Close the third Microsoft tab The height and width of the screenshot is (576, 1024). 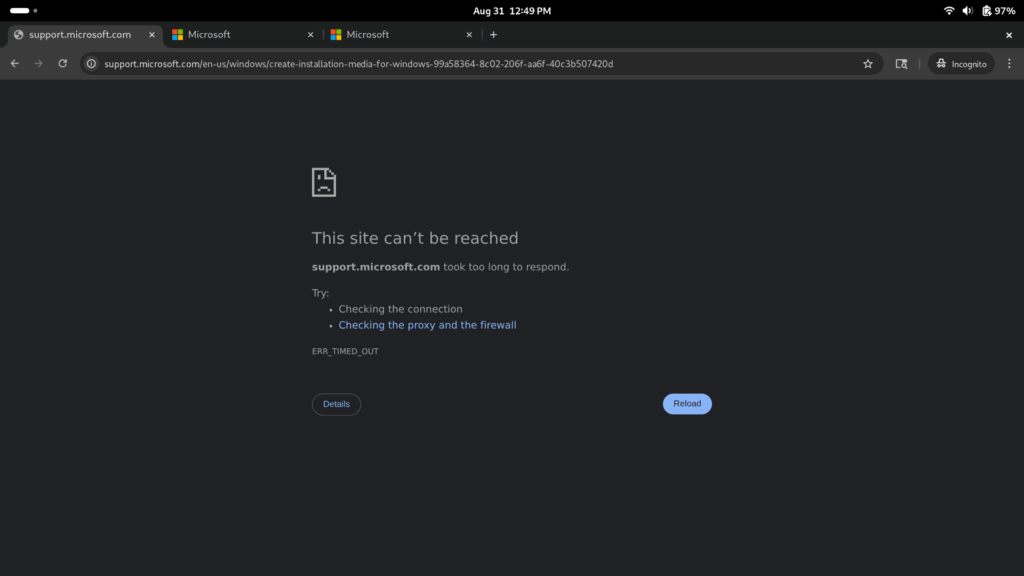[x=469, y=35]
